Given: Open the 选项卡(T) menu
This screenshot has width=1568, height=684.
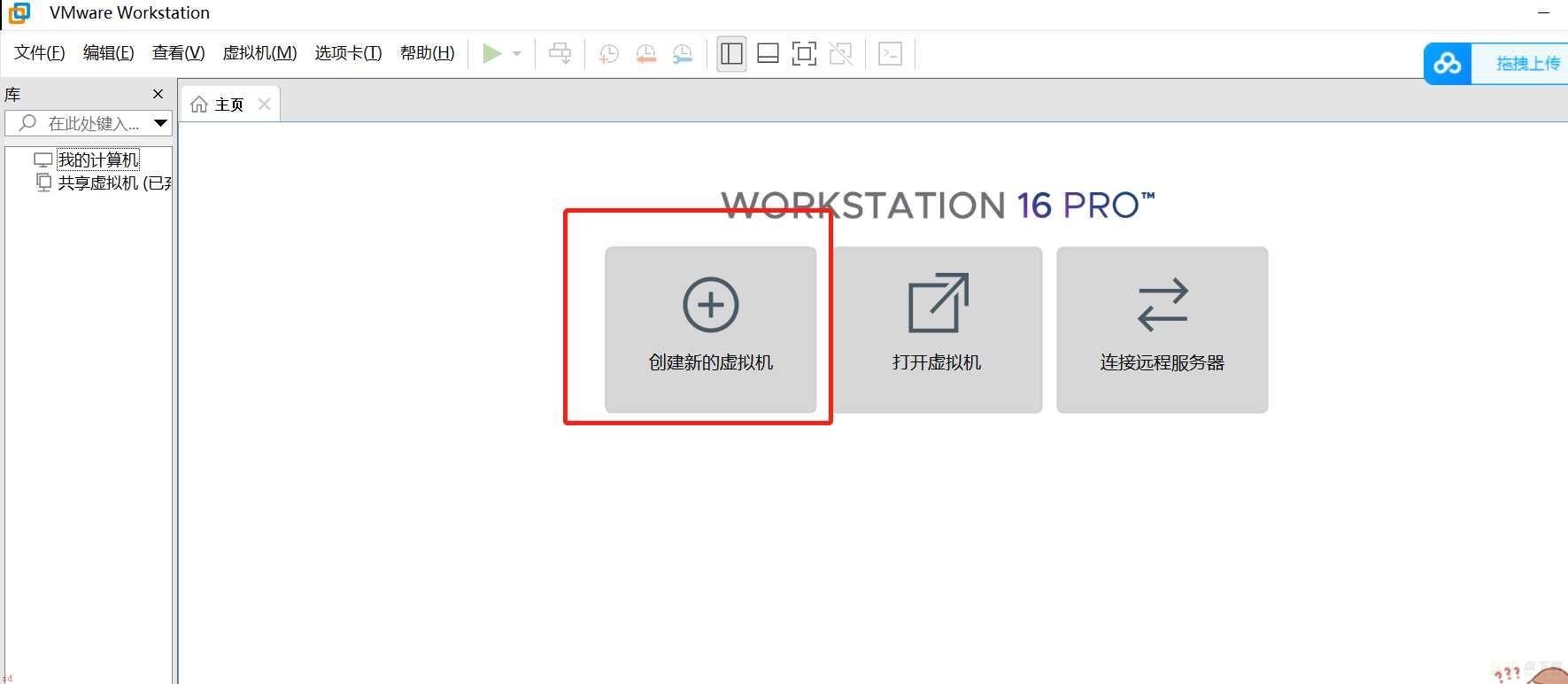Looking at the screenshot, I should click(x=349, y=53).
